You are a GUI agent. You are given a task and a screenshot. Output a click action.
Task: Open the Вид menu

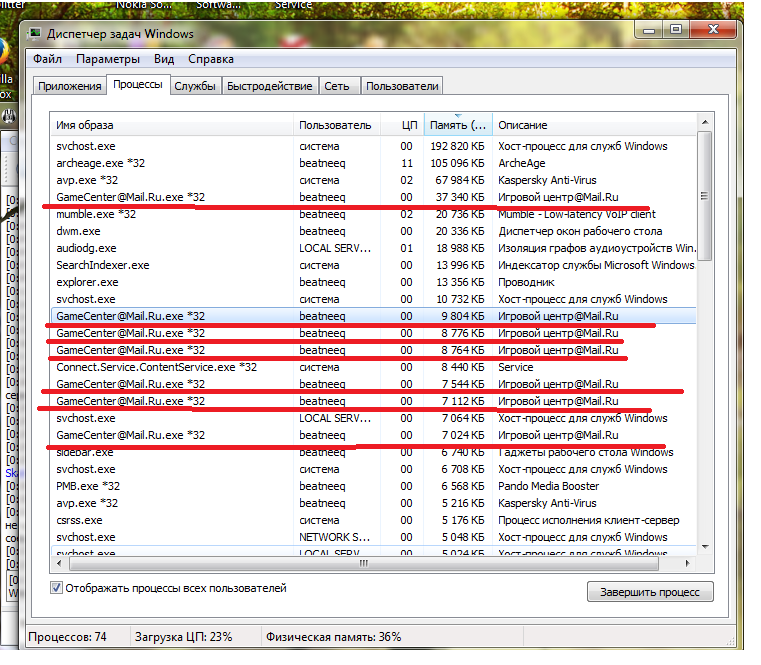(164, 59)
